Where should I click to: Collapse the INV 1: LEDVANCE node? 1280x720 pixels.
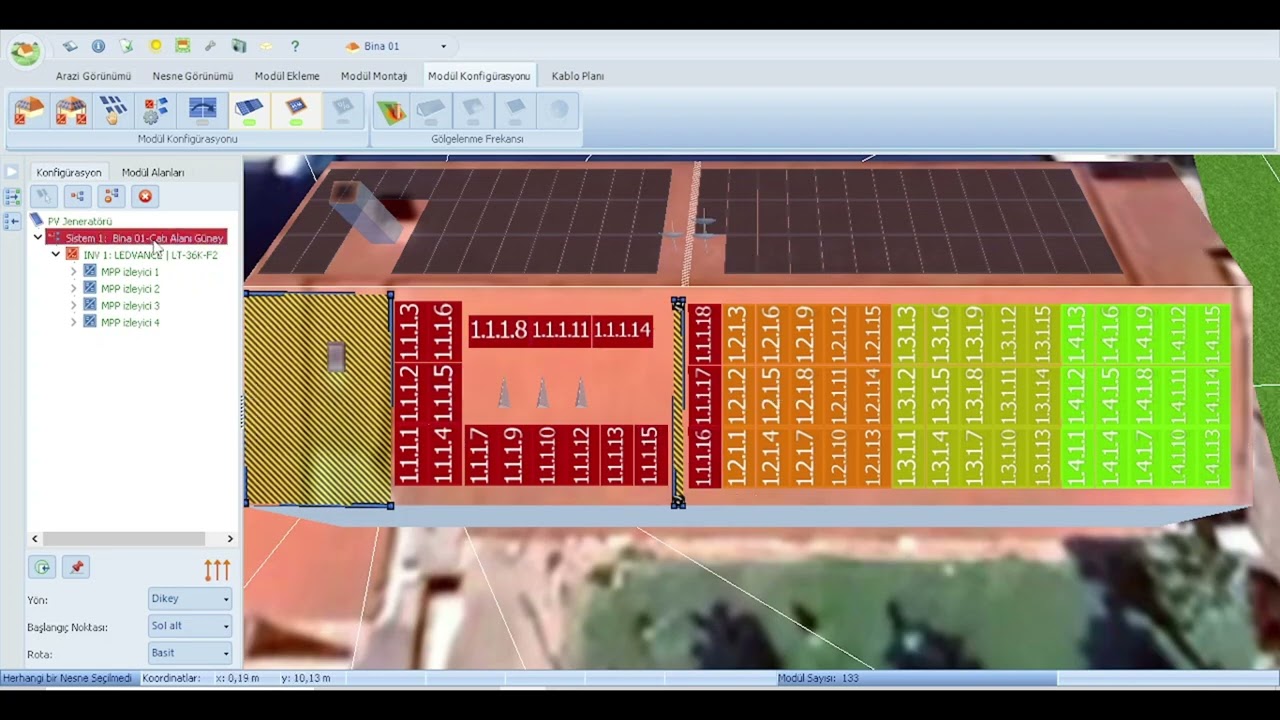[56, 255]
